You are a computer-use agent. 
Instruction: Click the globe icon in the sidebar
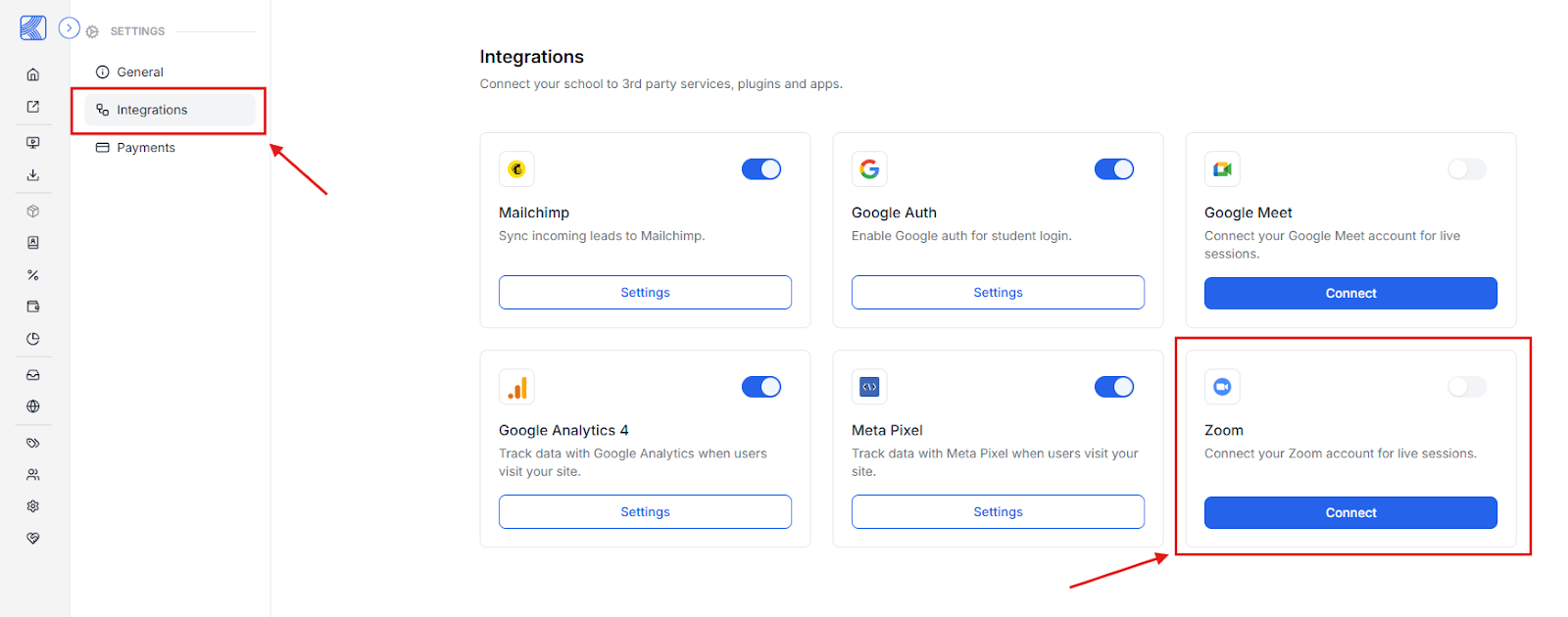click(x=33, y=406)
